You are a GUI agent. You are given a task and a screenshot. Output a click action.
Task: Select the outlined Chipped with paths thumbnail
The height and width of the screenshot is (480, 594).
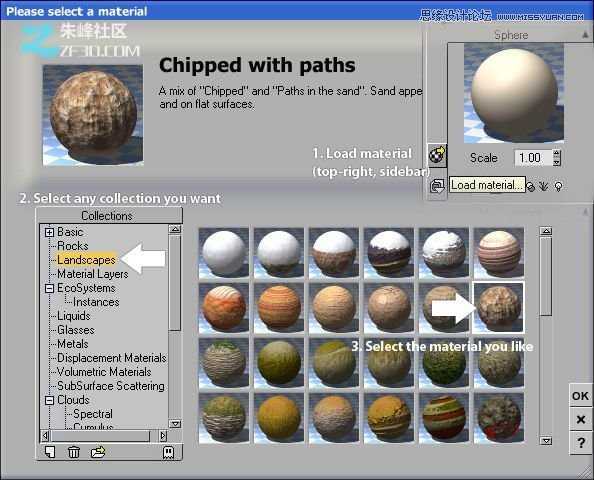(x=499, y=308)
